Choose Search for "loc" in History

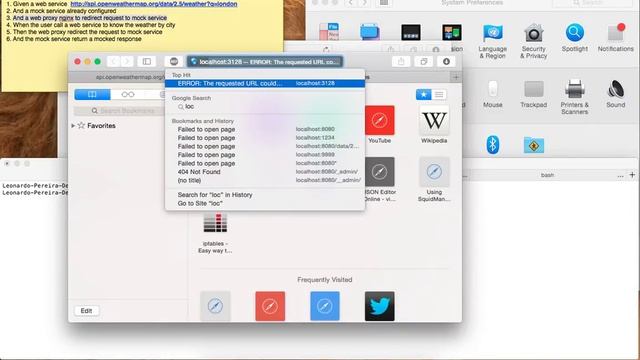[265, 195]
